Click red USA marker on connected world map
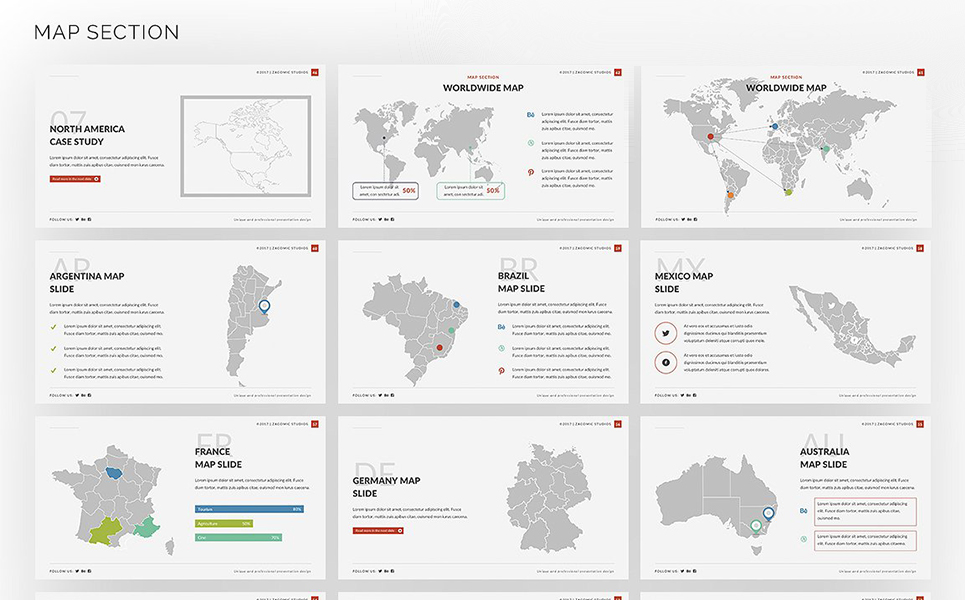Screen dimensions: 965x600 [711, 136]
